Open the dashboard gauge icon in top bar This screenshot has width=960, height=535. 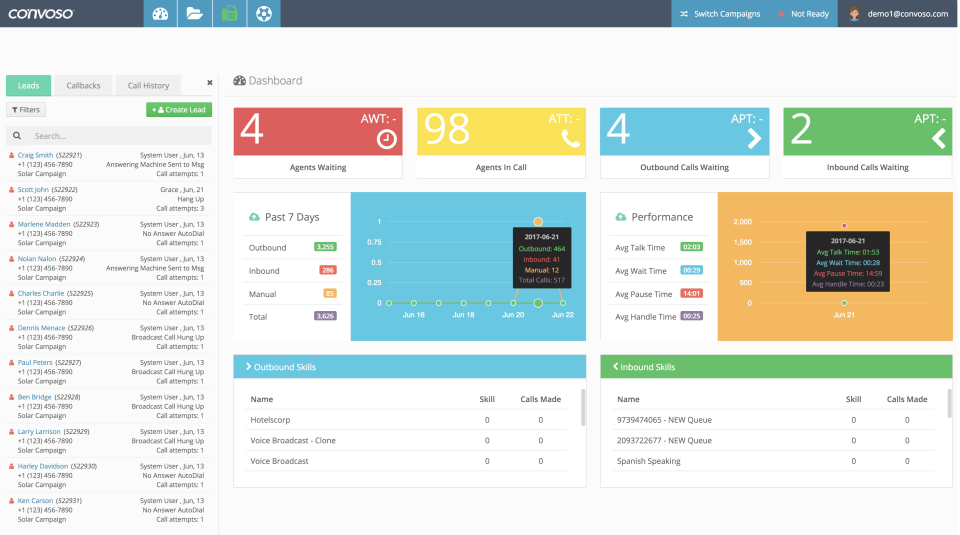pyautogui.click(x=160, y=13)
